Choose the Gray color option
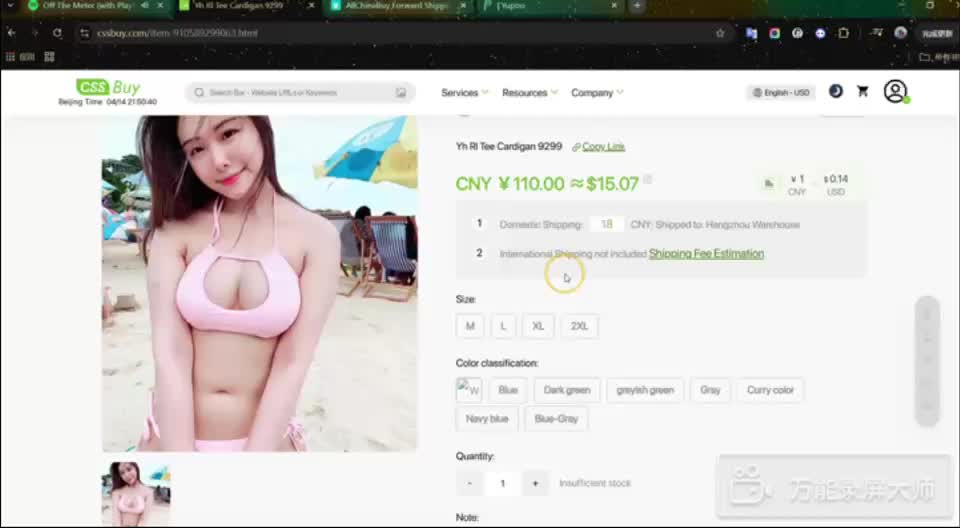This screenshot has height=528, width=960. point(710,390)
